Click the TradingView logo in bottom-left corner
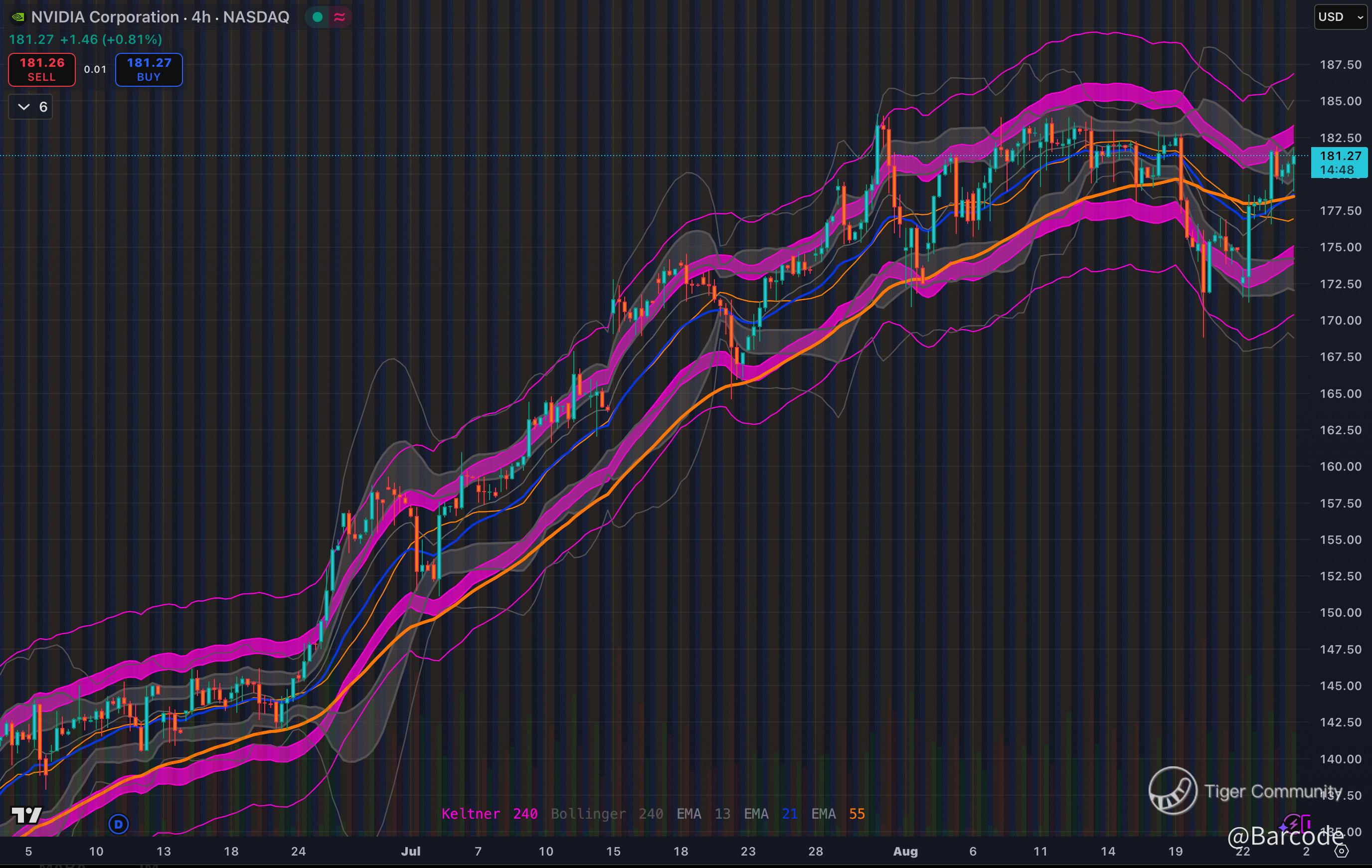 click(26, 816)
